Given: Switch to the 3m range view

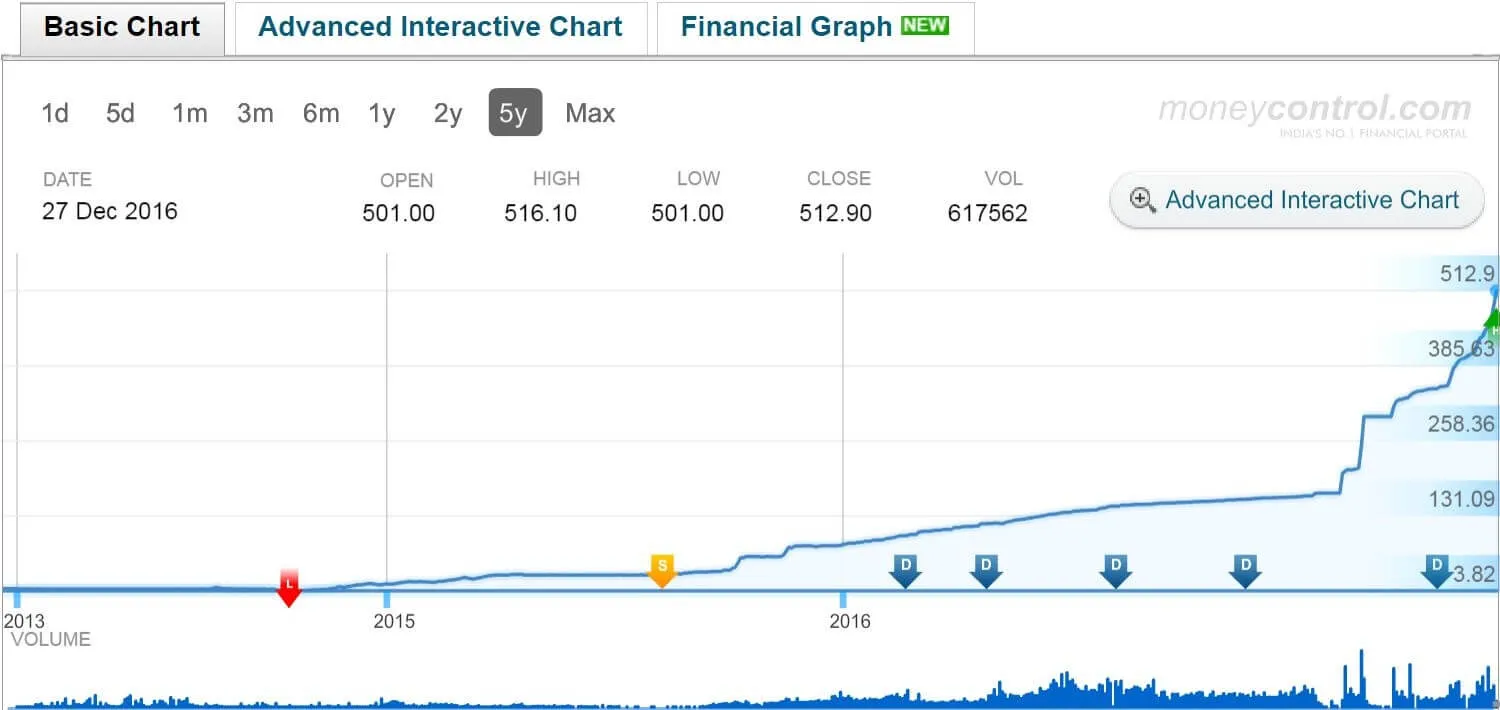Looking at the screenshot, I should [x=255, y=113].
